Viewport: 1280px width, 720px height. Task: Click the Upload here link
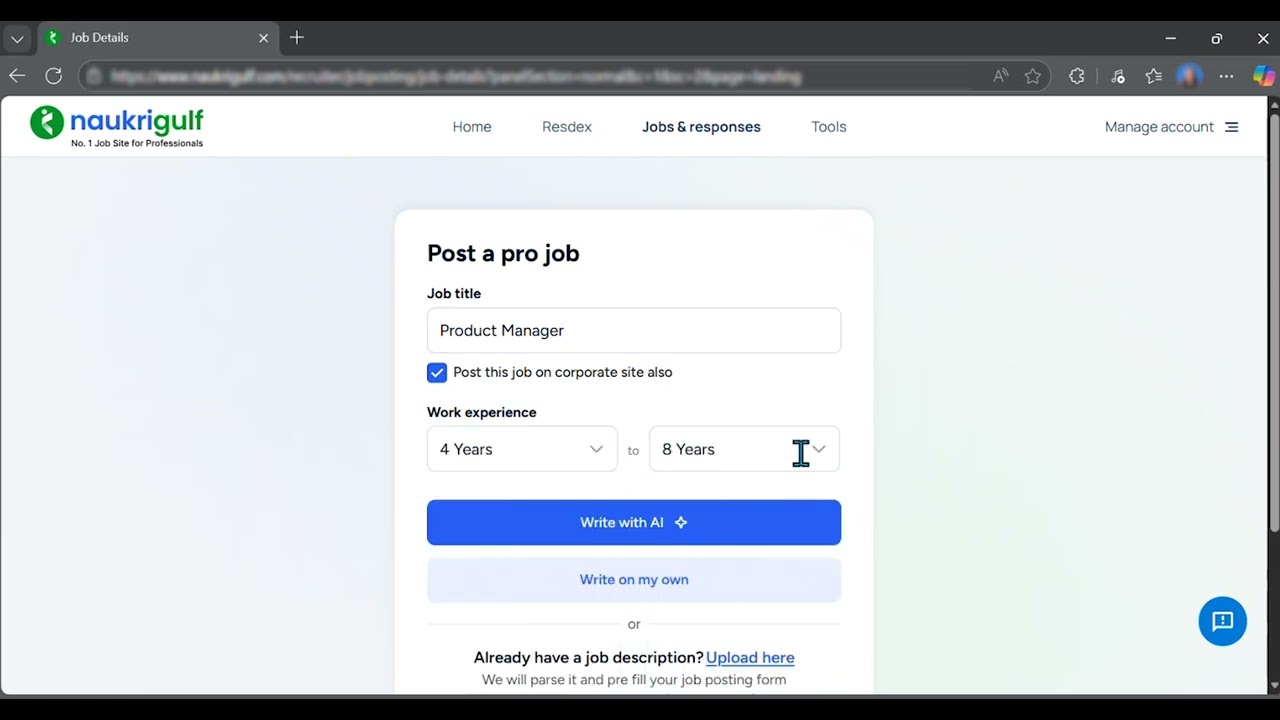pyautogui.click(x=750, y=657)
